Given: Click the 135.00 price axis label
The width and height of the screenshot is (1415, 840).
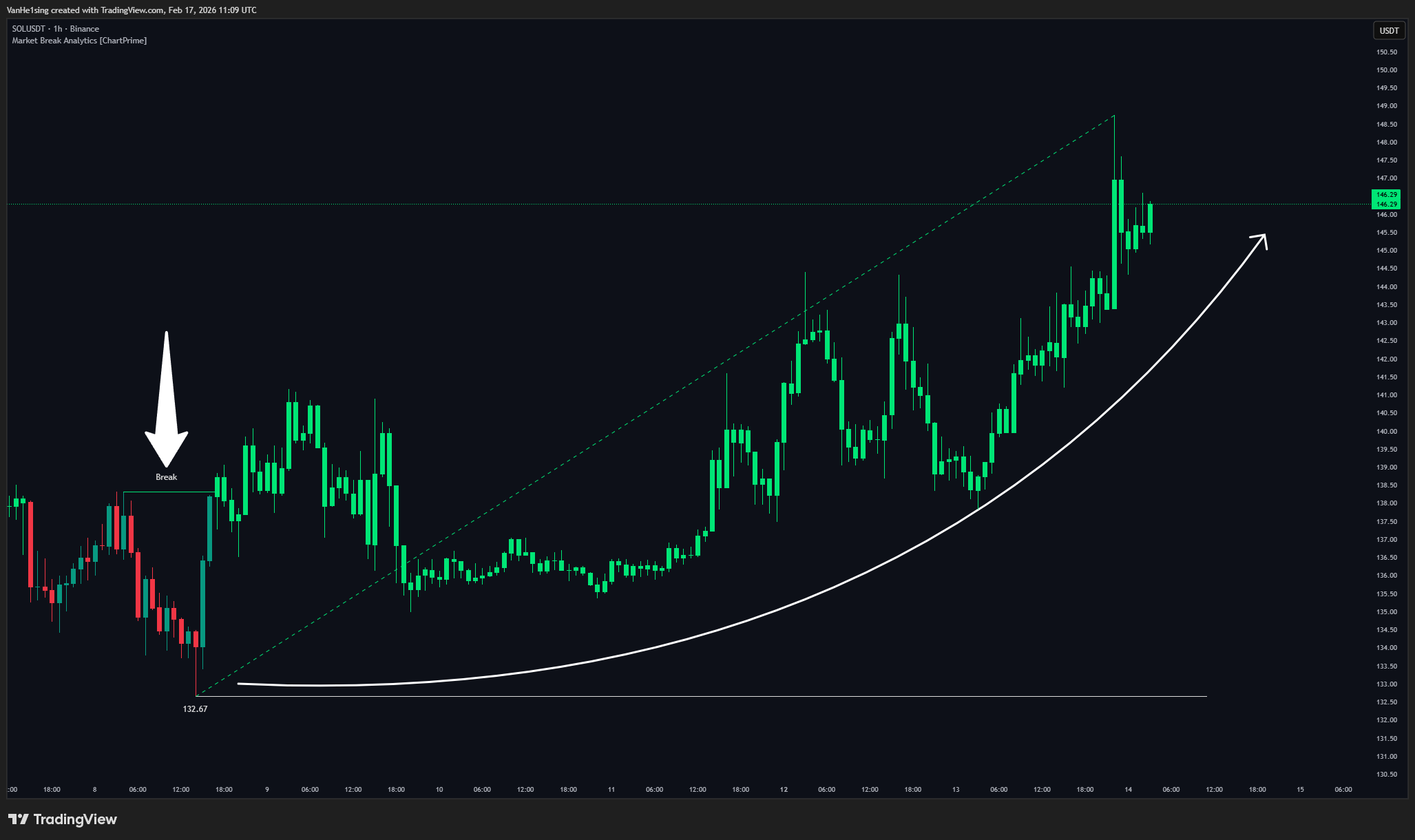Looking at the screenshot, I should [1387, 612].
